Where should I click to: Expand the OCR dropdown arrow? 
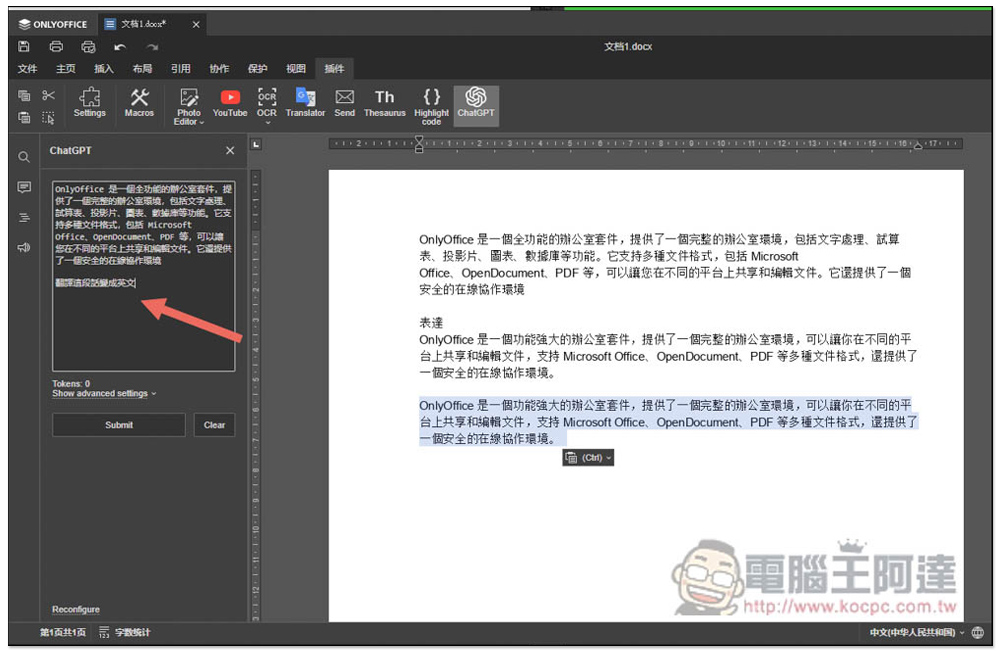pos(267,122)
